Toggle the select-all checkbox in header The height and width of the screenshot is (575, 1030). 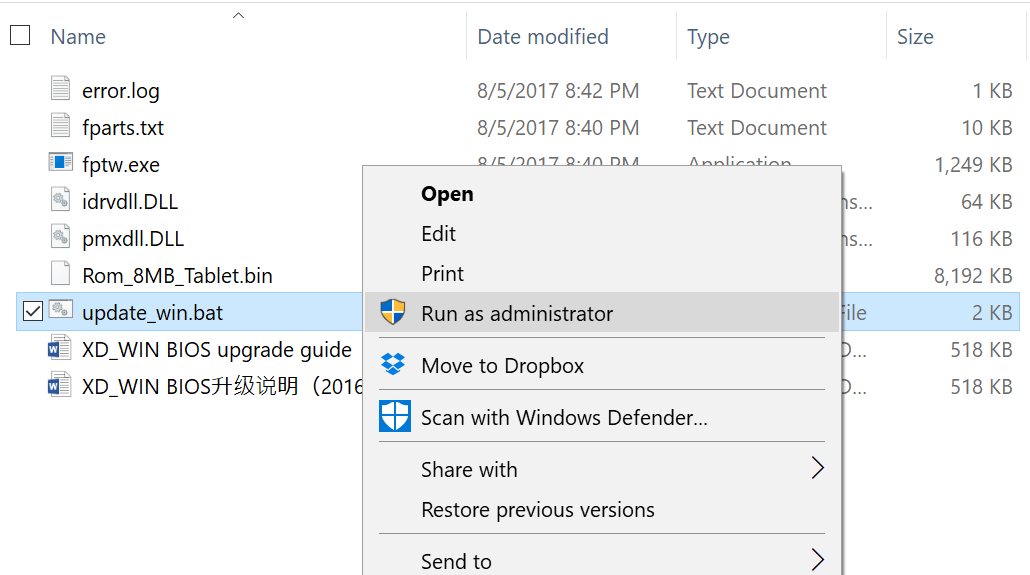(x=19, y=36)
